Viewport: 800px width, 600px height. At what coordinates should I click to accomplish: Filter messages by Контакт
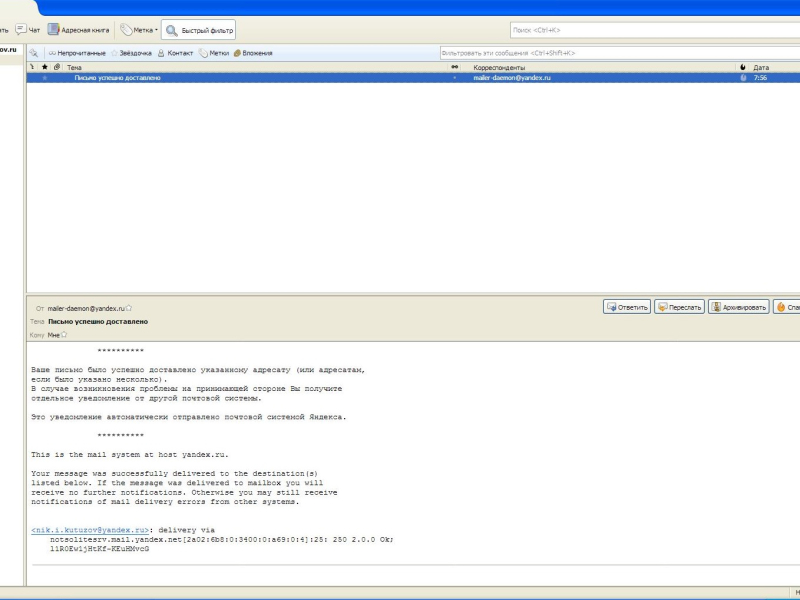click(176, 53)
